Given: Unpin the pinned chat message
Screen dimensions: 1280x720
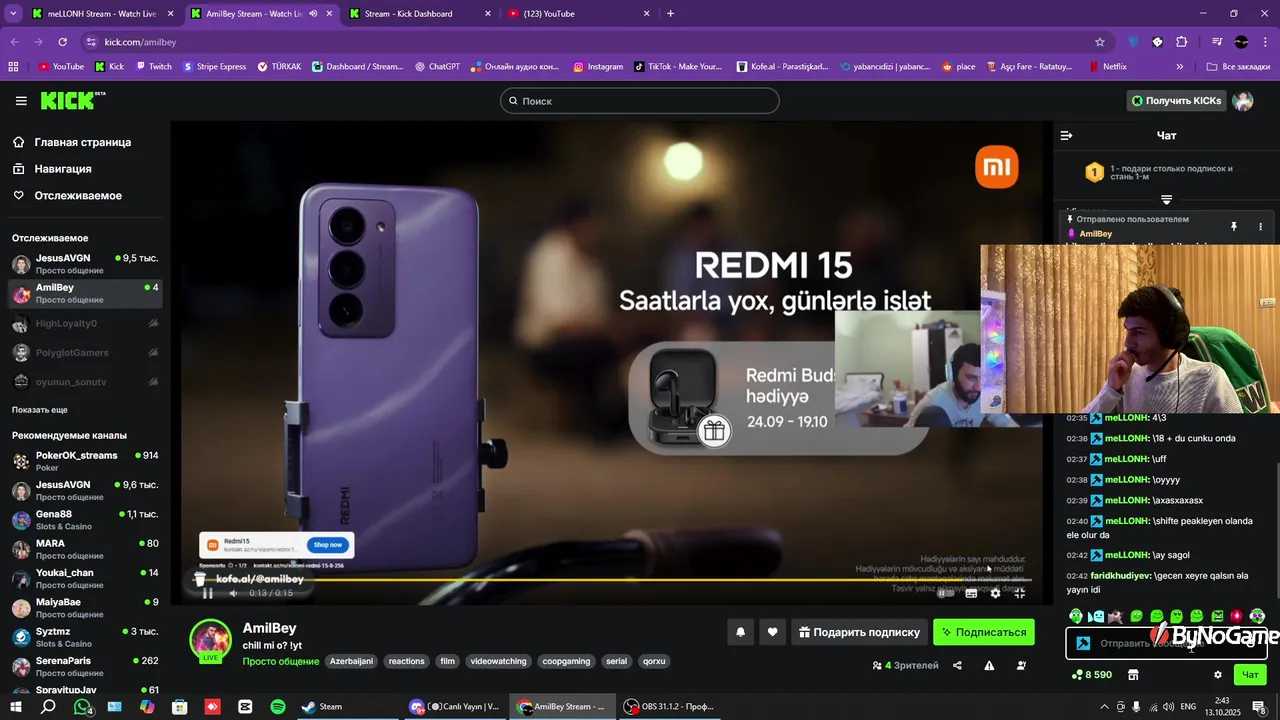Looking at the screenshot, I should click(1234, 227).
